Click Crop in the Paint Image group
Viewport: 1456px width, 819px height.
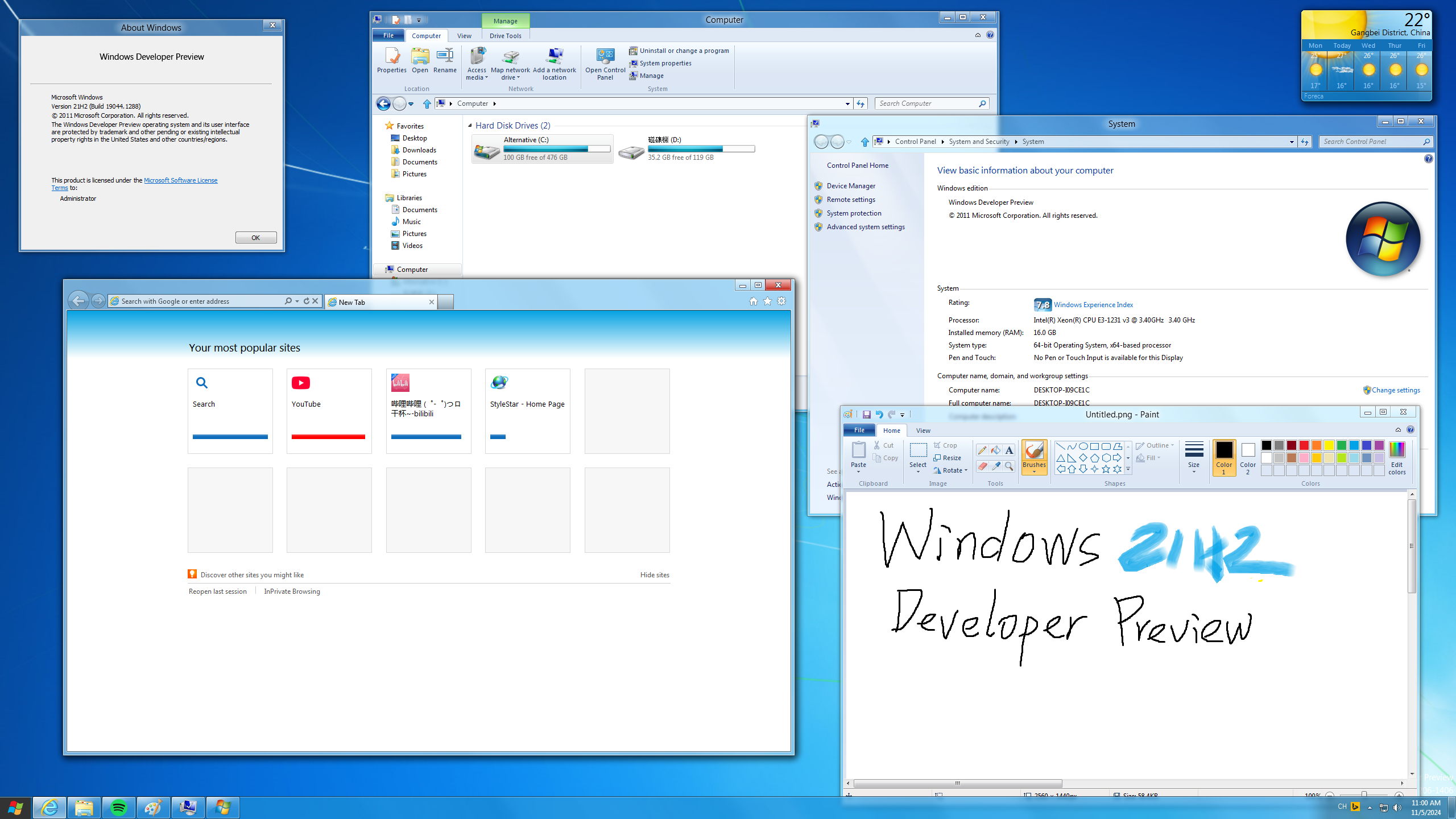(945, 445)
